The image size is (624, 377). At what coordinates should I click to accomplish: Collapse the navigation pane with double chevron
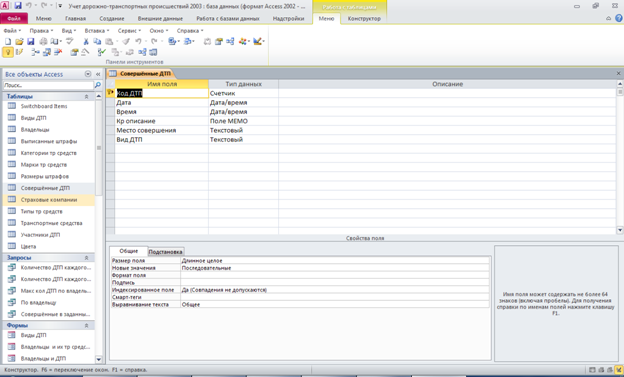point(98,74)
